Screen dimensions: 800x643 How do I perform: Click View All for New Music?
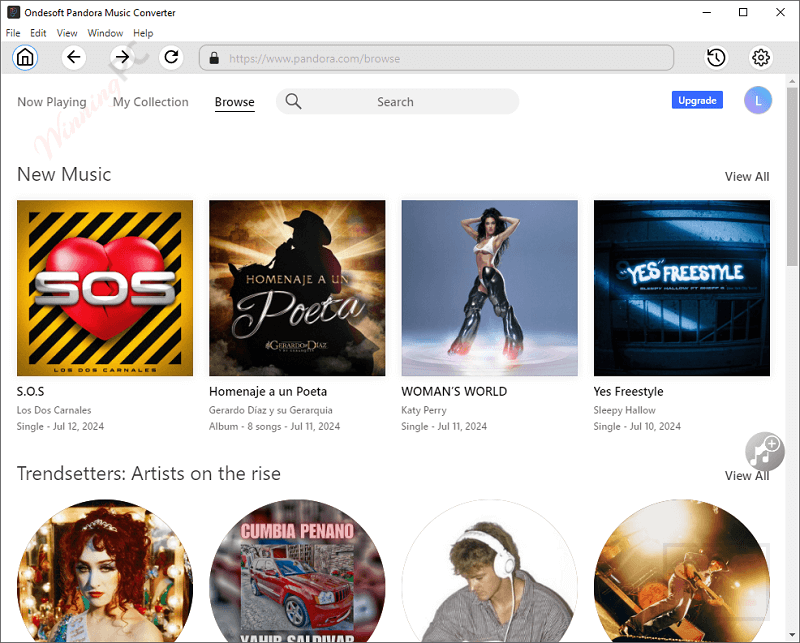(x=747, y=177)
